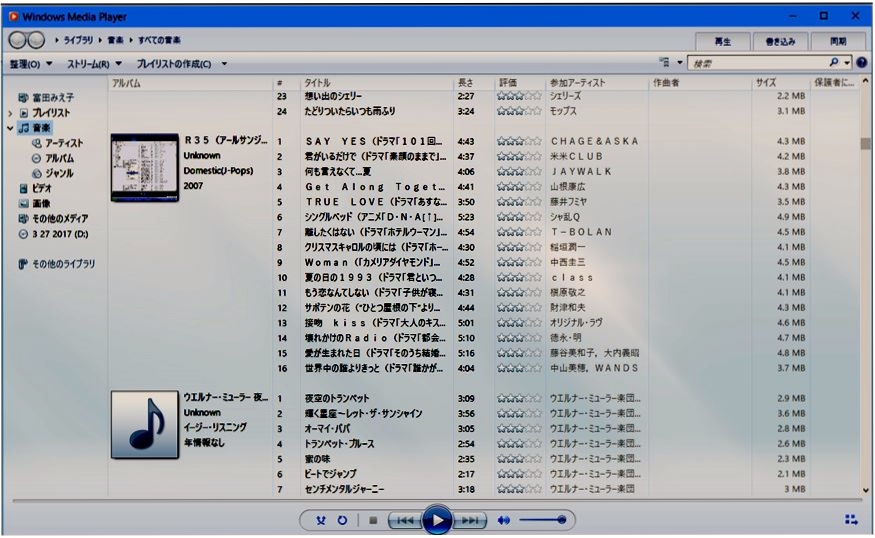This screenshot has height=538, width=875.
Task: Rate 夜空のトランペット track with stars
Action: pos(519,399)
